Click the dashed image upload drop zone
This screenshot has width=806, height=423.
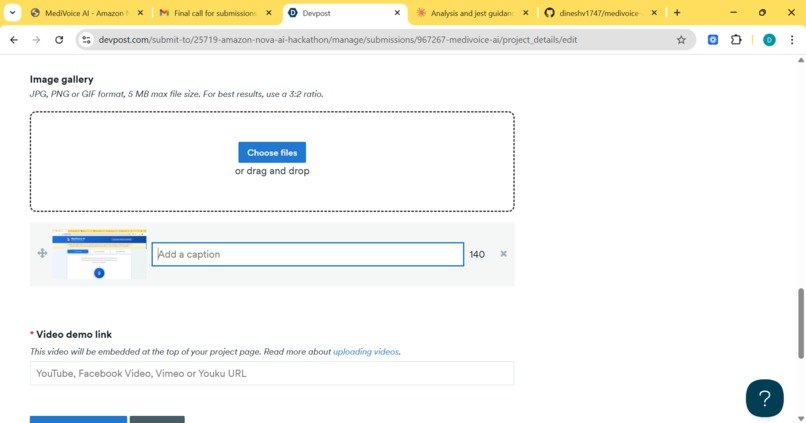coord(272,161)
